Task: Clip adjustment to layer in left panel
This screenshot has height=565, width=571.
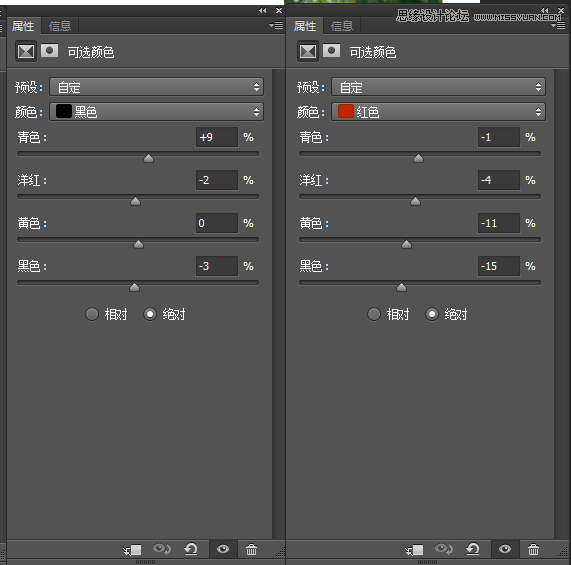Action: click(x=133, y=549)
